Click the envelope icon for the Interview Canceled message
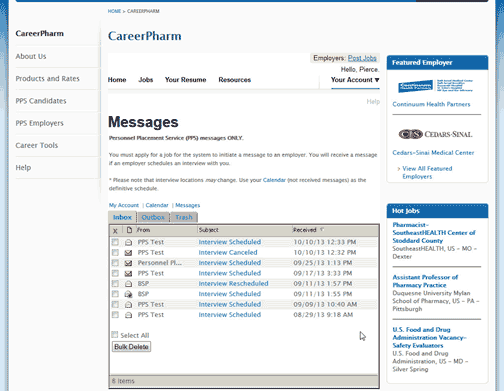The height and width of the screenshot is (391, 504). (x=128, y=253)
